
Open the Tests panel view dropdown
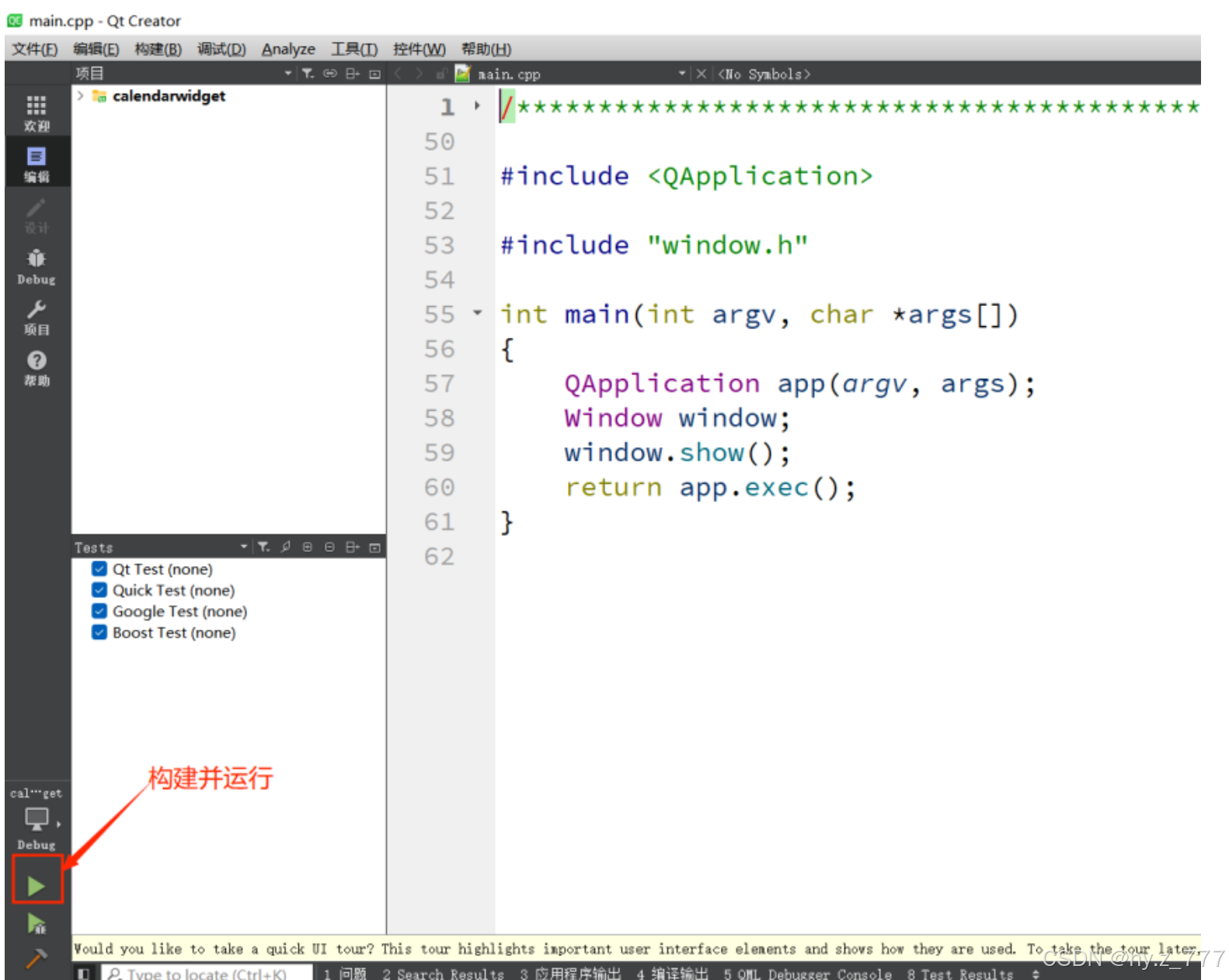[244, 547]
